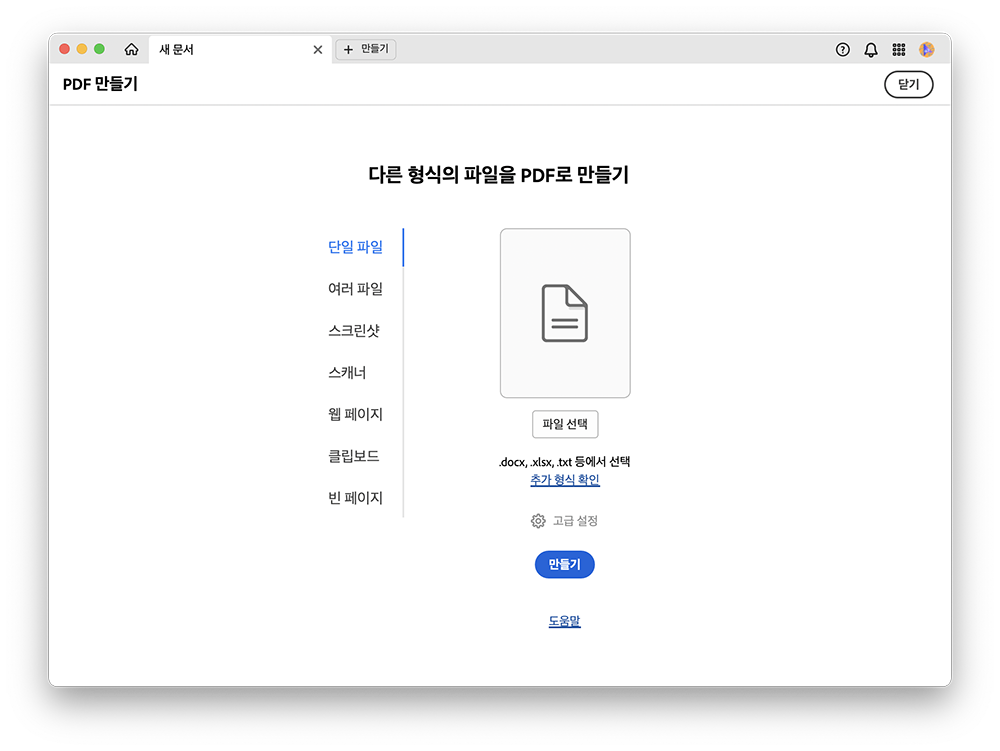Open 도움말 help link
Viewport: 1000px width, 751px height.
564,620
